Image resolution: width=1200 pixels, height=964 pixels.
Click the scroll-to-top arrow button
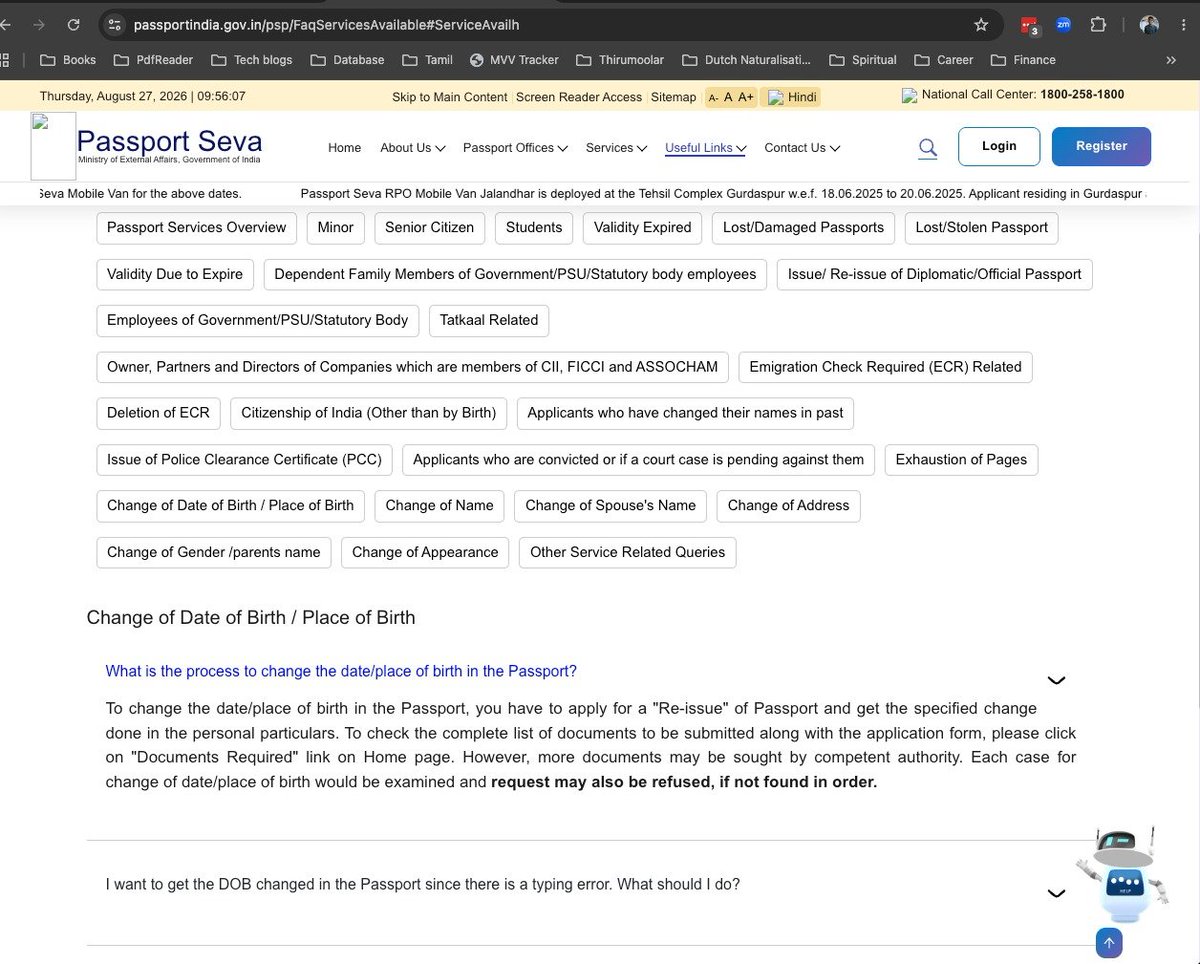[1109, 942]
